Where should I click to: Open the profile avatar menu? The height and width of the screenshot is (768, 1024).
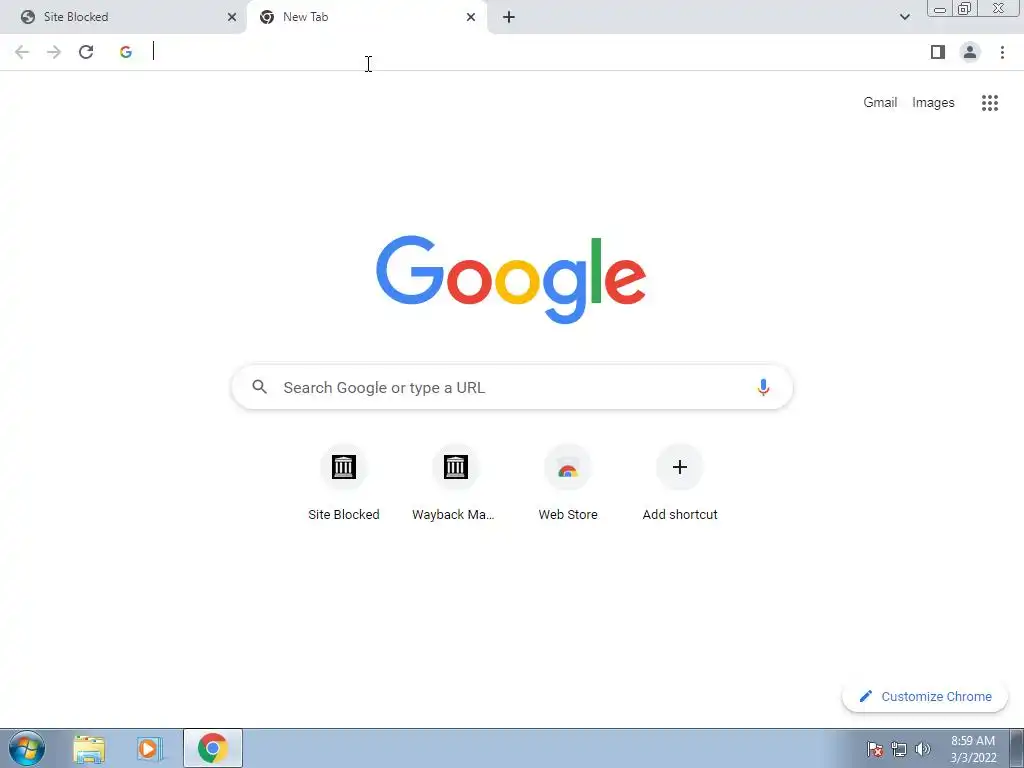(970, 52)
